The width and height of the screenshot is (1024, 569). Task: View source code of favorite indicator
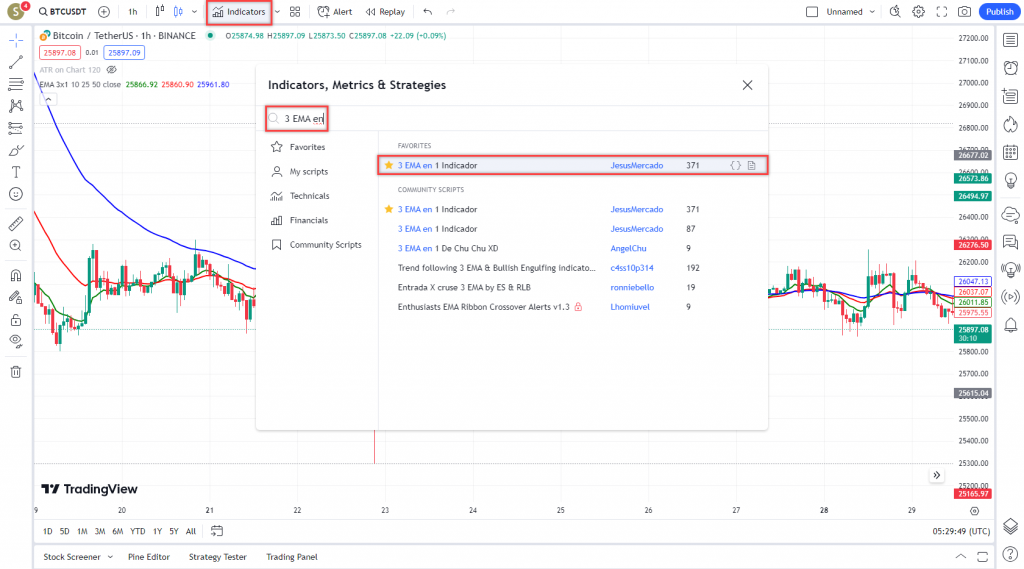(x=735, y=166)
